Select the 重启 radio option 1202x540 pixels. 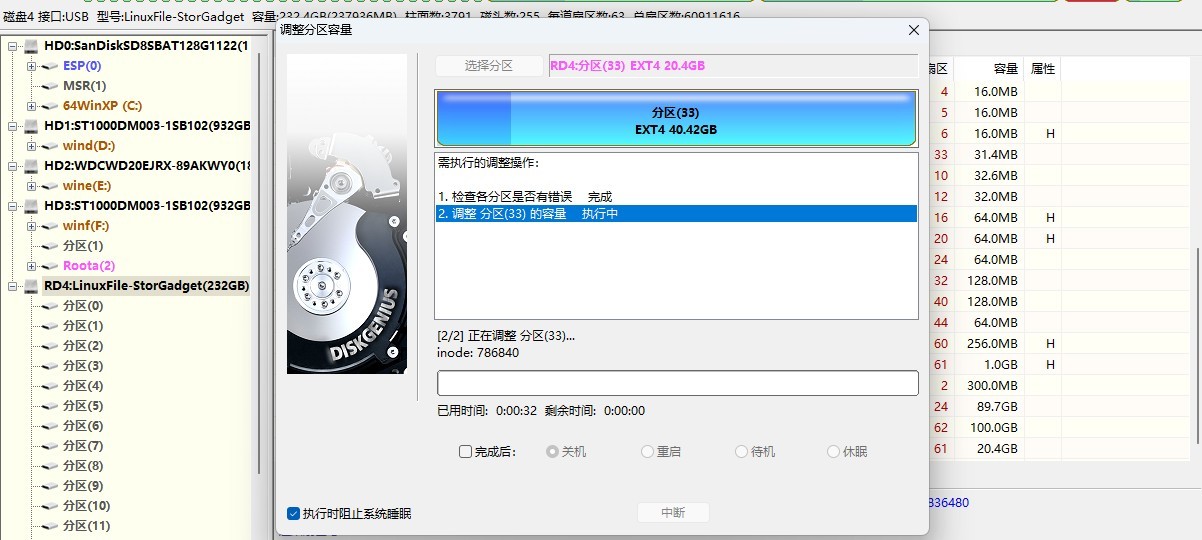point(648,452)
